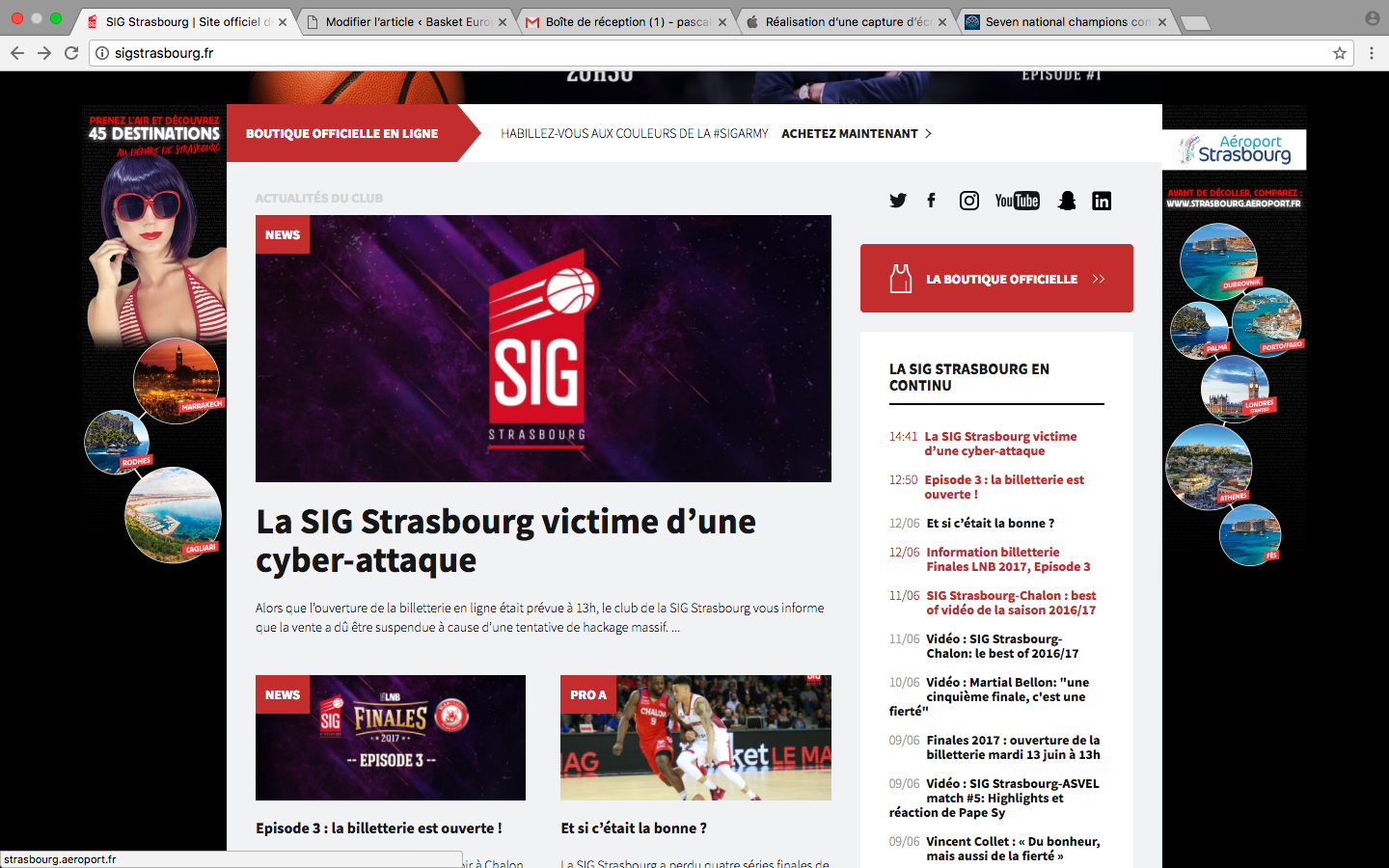Close the Boîte de réception tab
Viewport: 1389px width, 868px height.
point(722,21)
